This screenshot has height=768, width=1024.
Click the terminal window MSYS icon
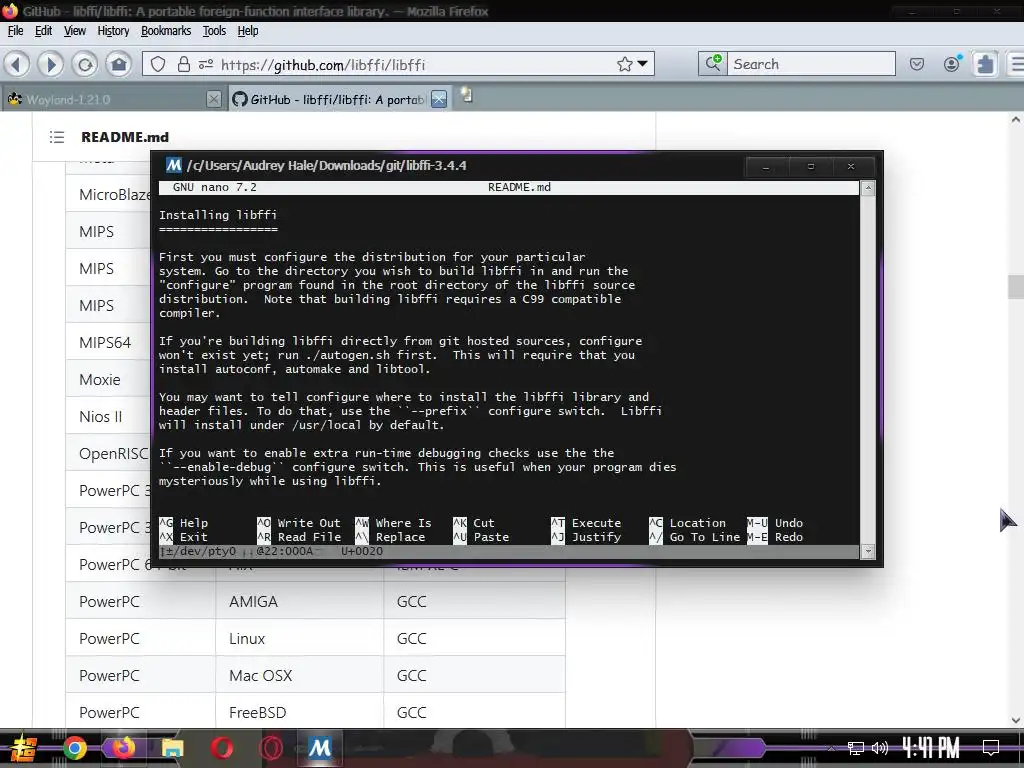pos(174,165)
